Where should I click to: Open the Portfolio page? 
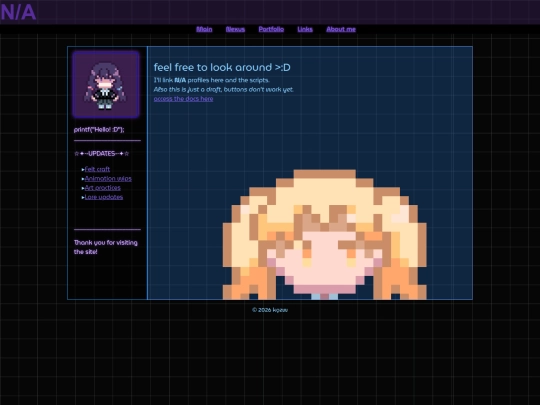(271, 29)
